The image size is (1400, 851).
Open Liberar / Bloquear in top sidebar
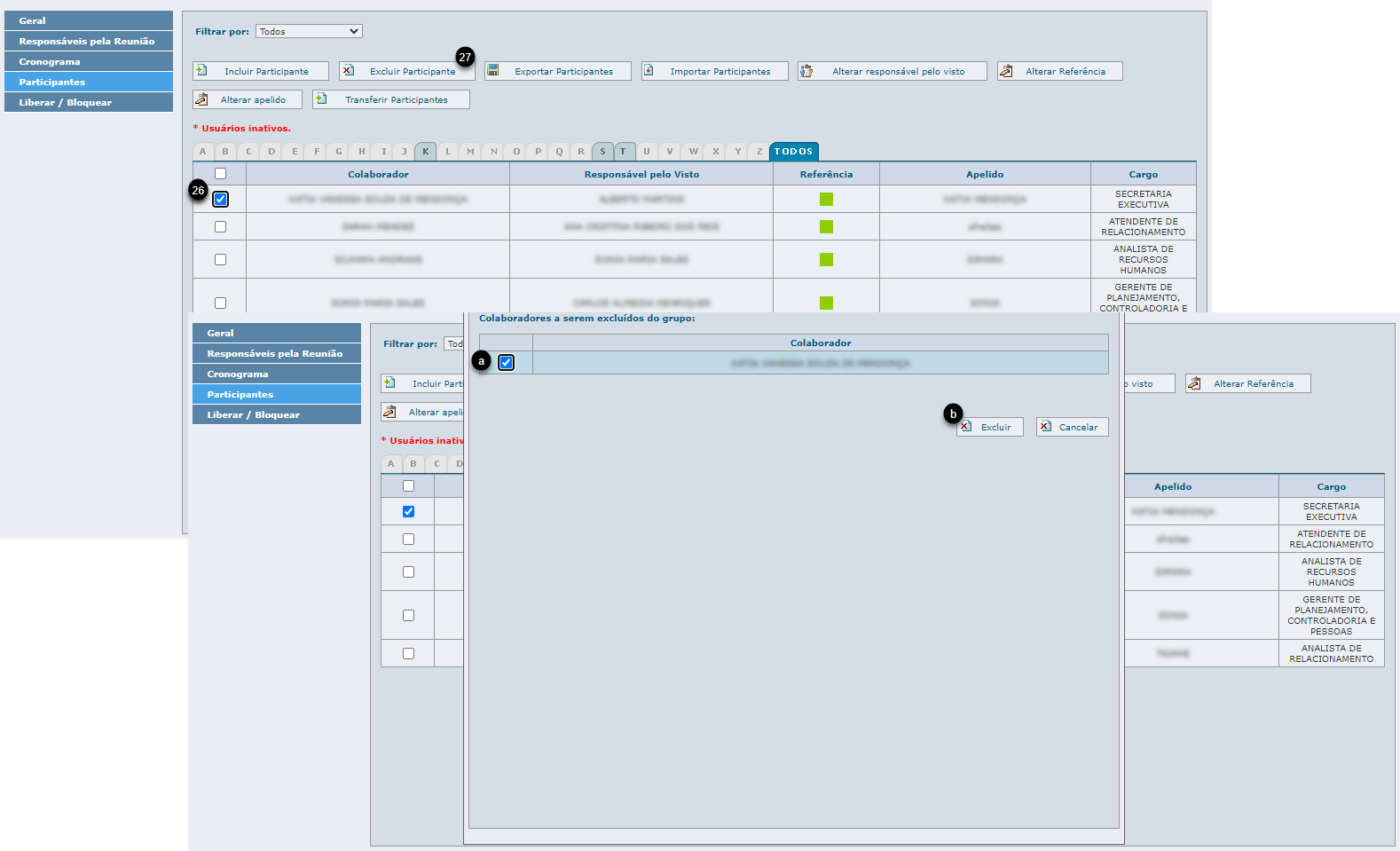coord(89,102)
